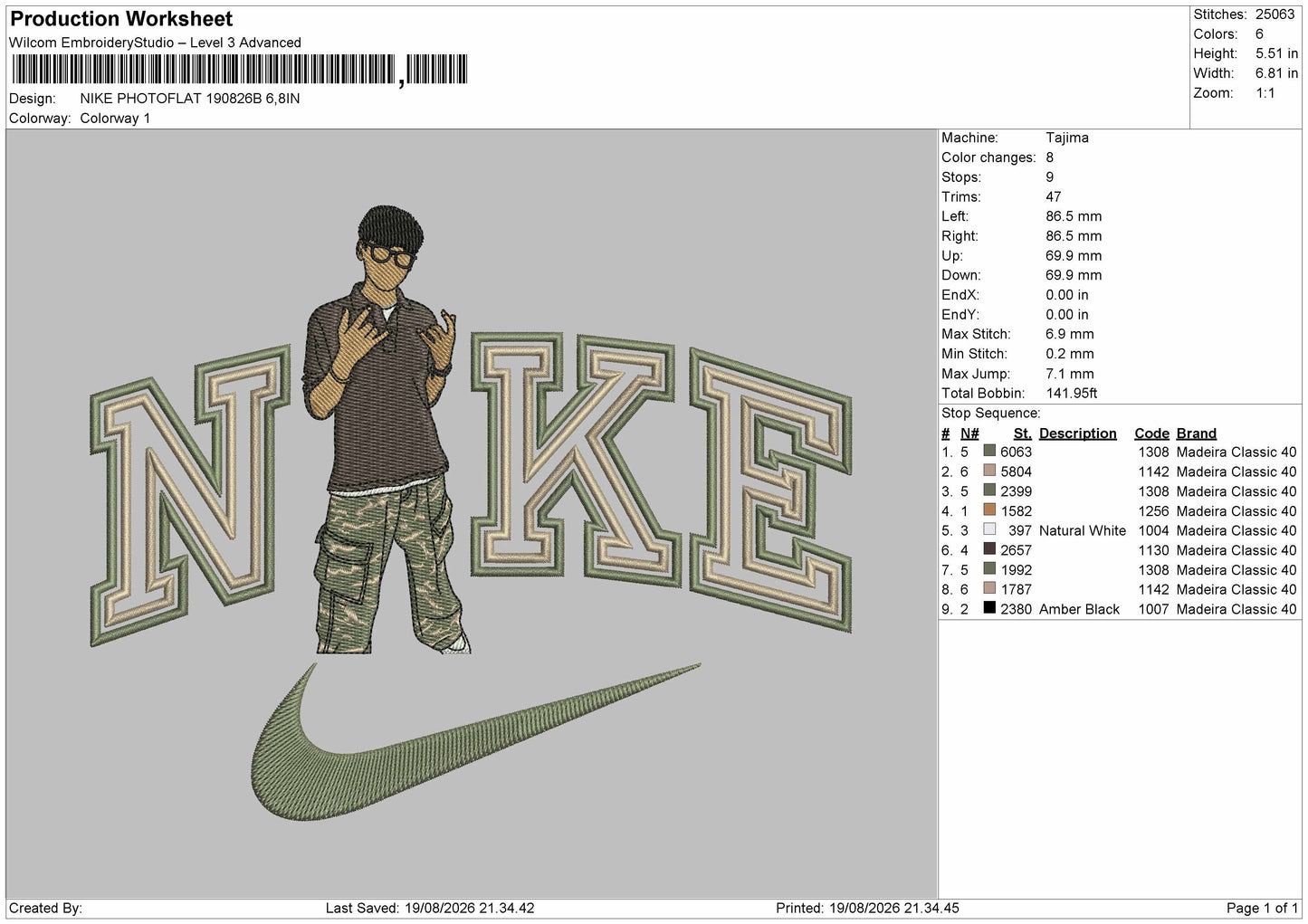Click the dark brown swatch in stop row 6

(989, 549)
